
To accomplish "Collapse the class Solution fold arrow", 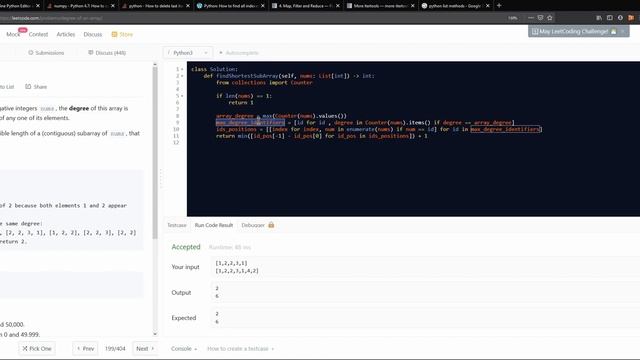I will pos(182,69).
